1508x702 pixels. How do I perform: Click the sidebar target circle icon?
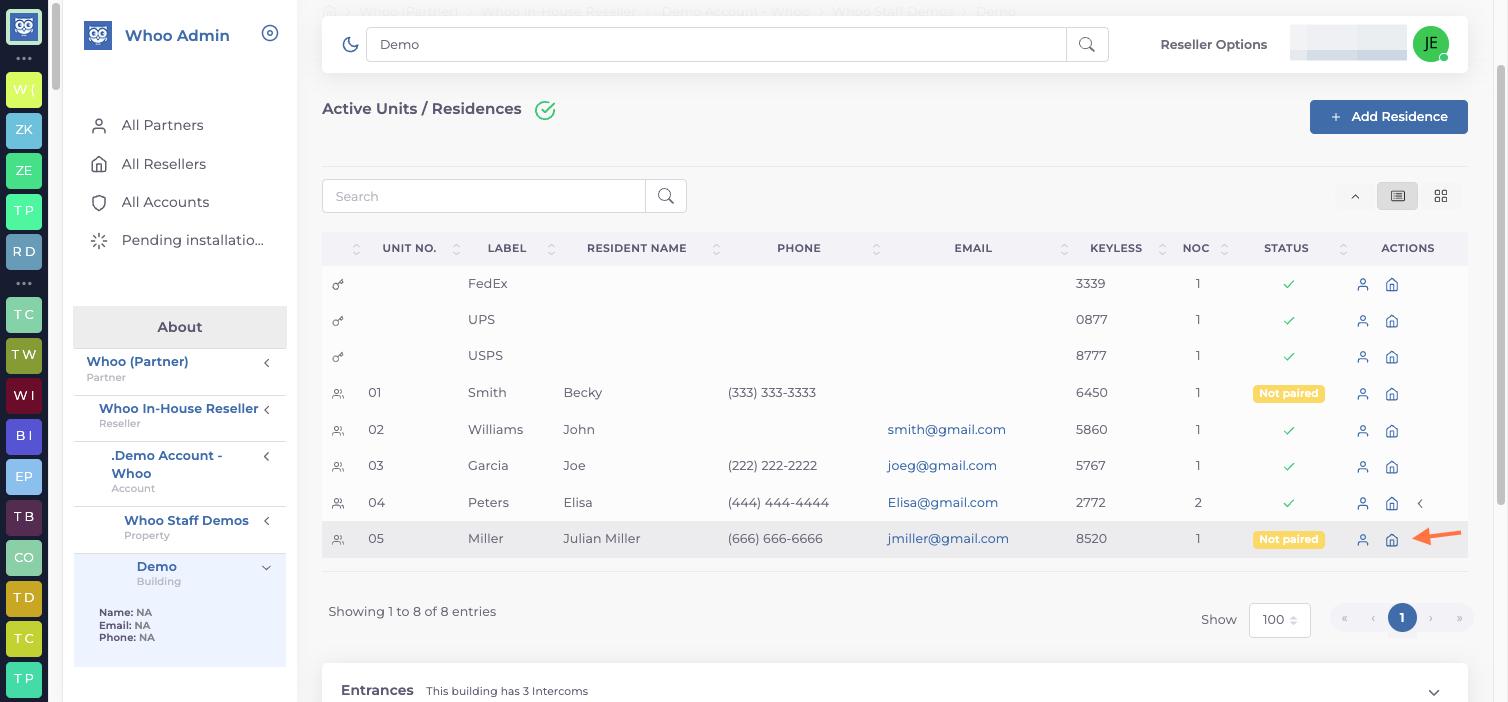(269, 34)
